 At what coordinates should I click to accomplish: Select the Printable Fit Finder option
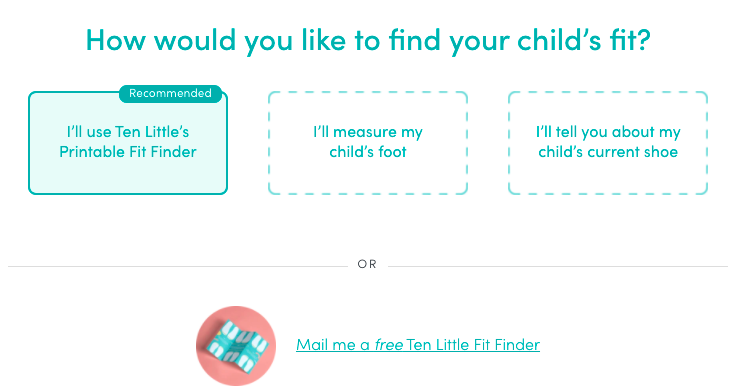pos(128,143)
